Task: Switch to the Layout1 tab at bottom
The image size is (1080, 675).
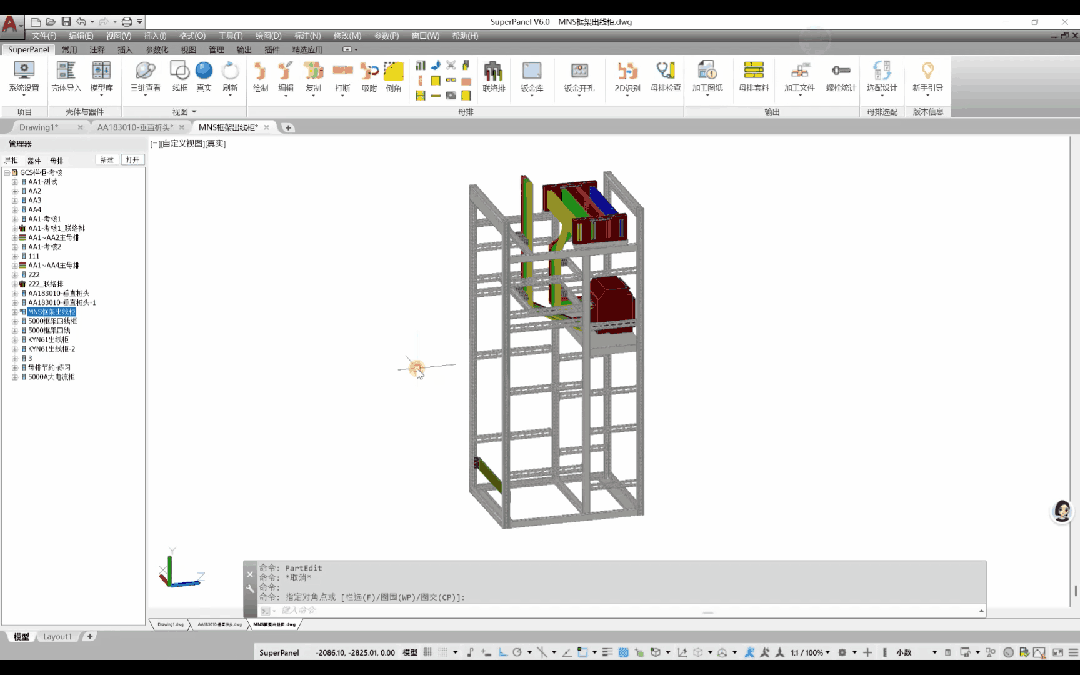Action: (x=58, y=636)
